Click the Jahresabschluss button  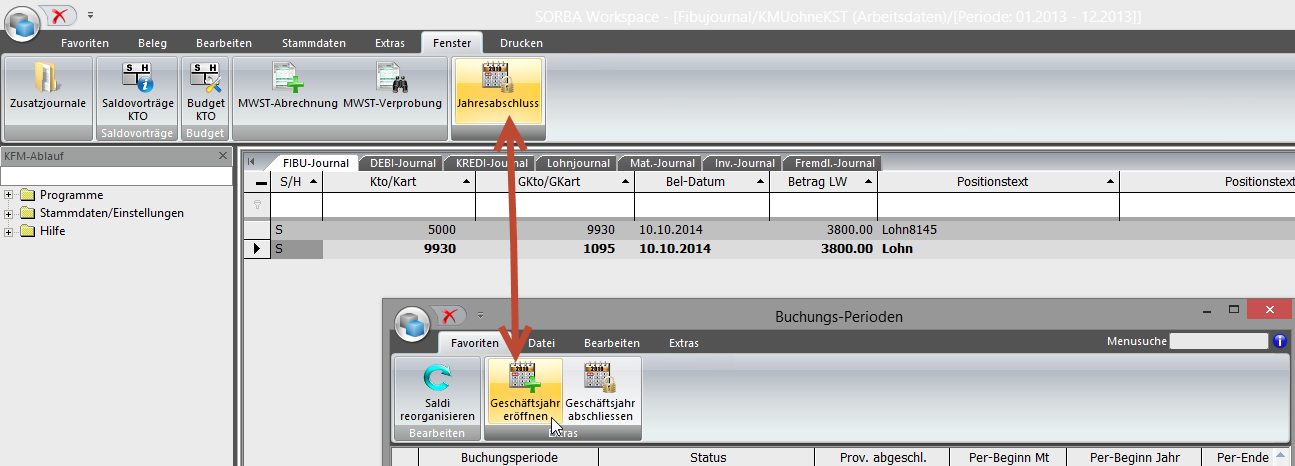(497, 88)
